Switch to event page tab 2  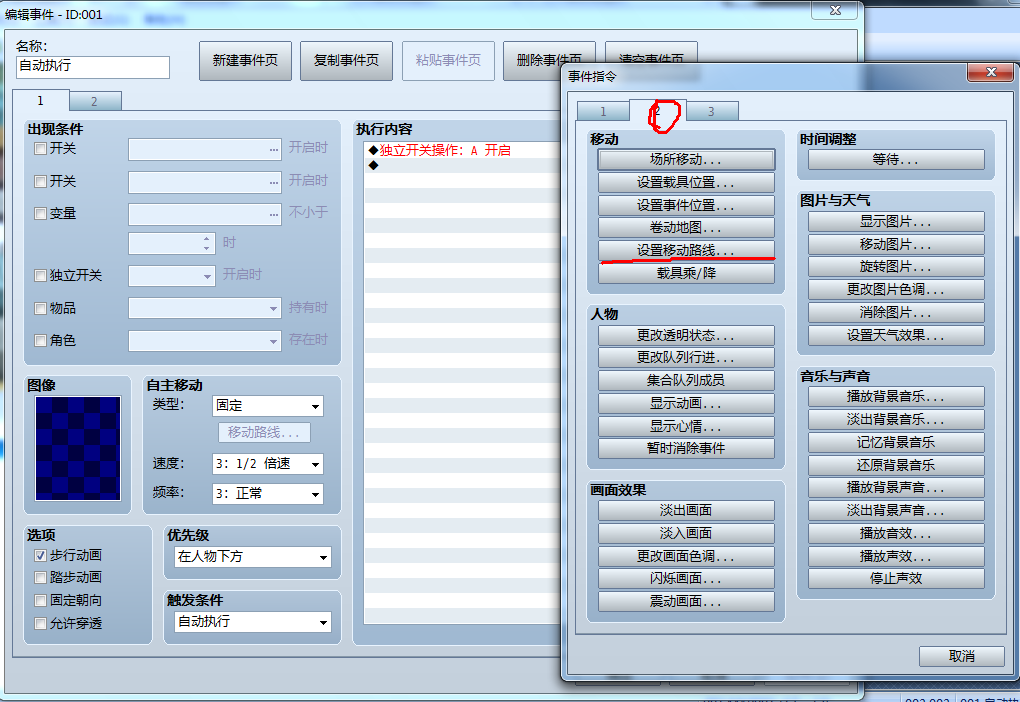[95, 101]
